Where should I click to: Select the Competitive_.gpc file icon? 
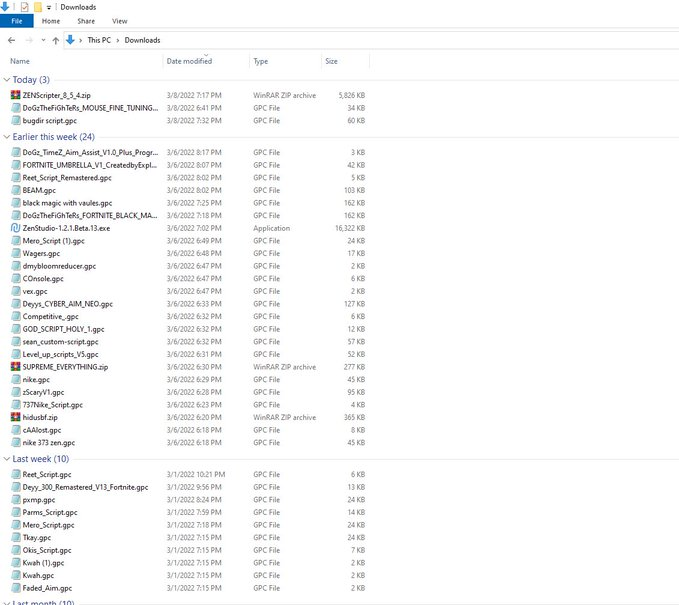click(16, 316)
